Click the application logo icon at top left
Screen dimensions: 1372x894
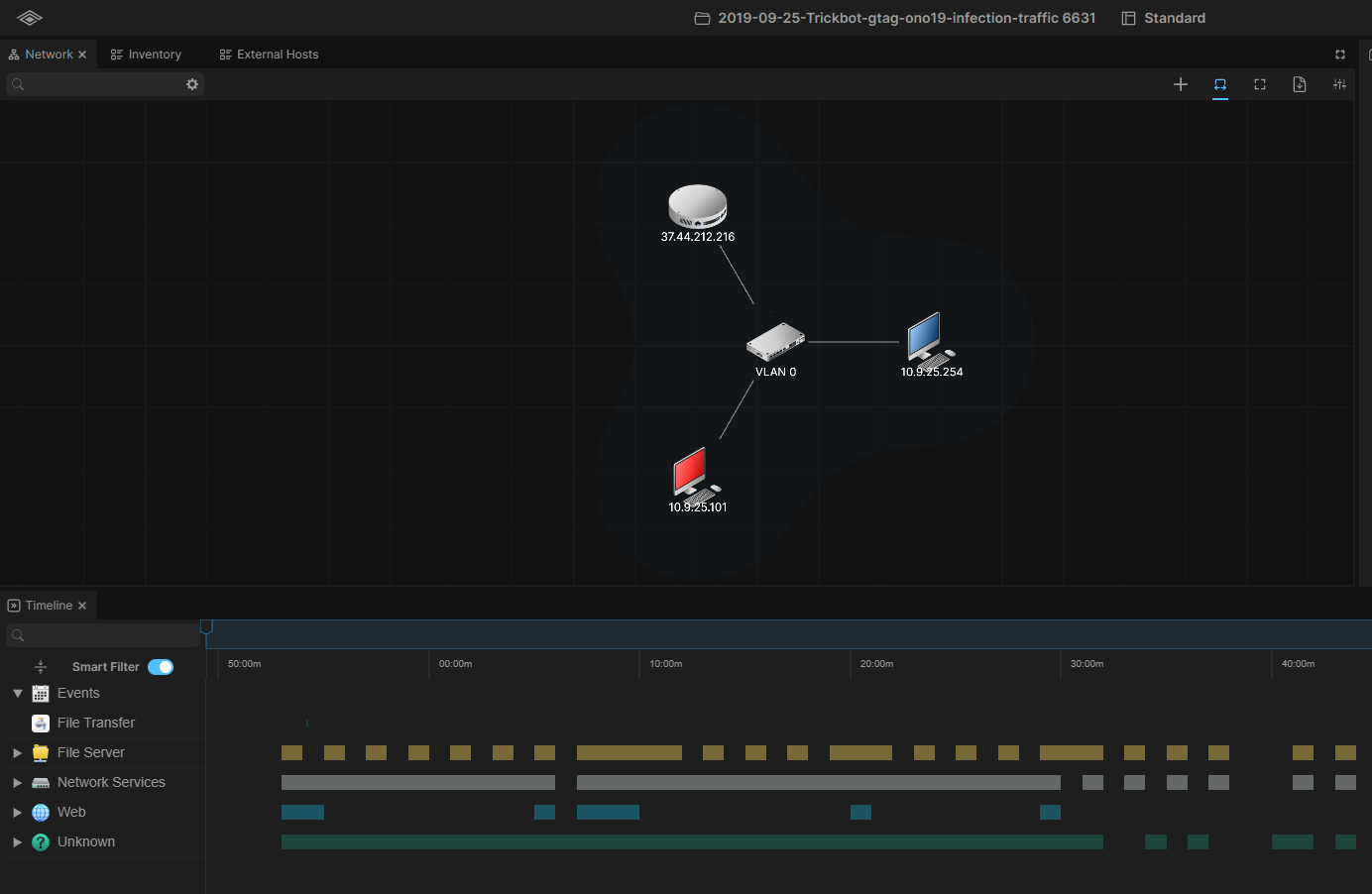[x=30, y=18]
